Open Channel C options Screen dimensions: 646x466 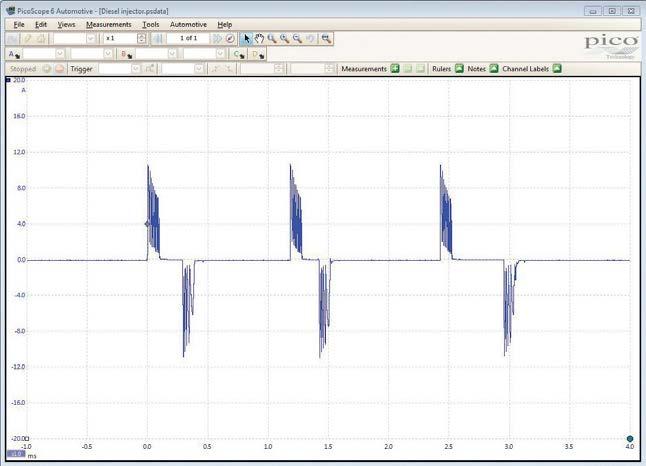click(x=239, y=54)
